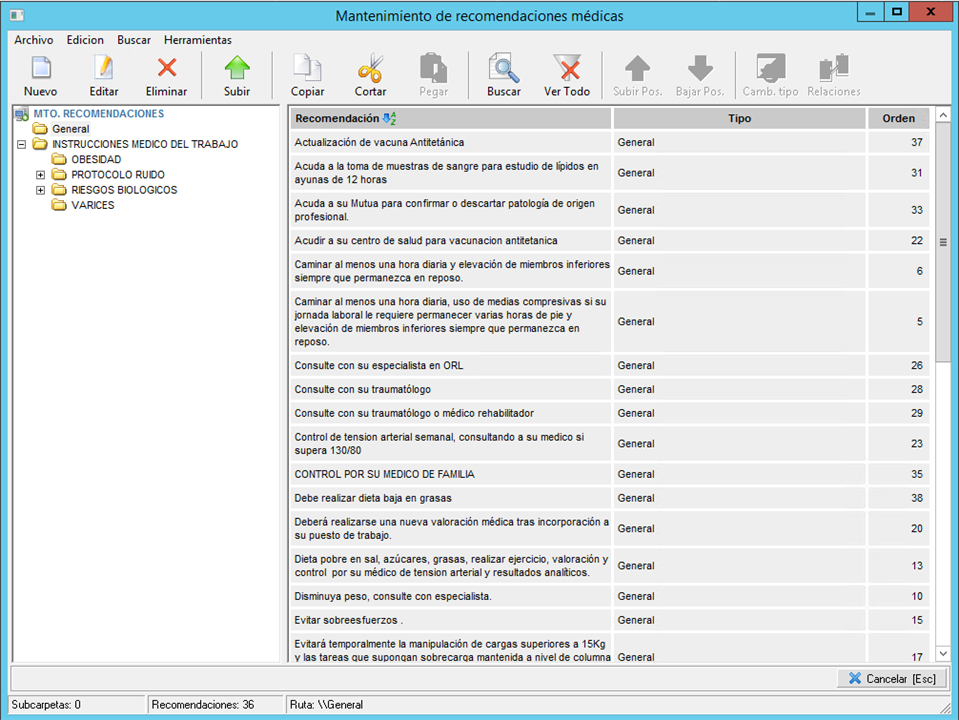Click the Nuevo toolbar icon
Image resolution: width=959 pixels, height=720 pixels.
tap(40, 70)
